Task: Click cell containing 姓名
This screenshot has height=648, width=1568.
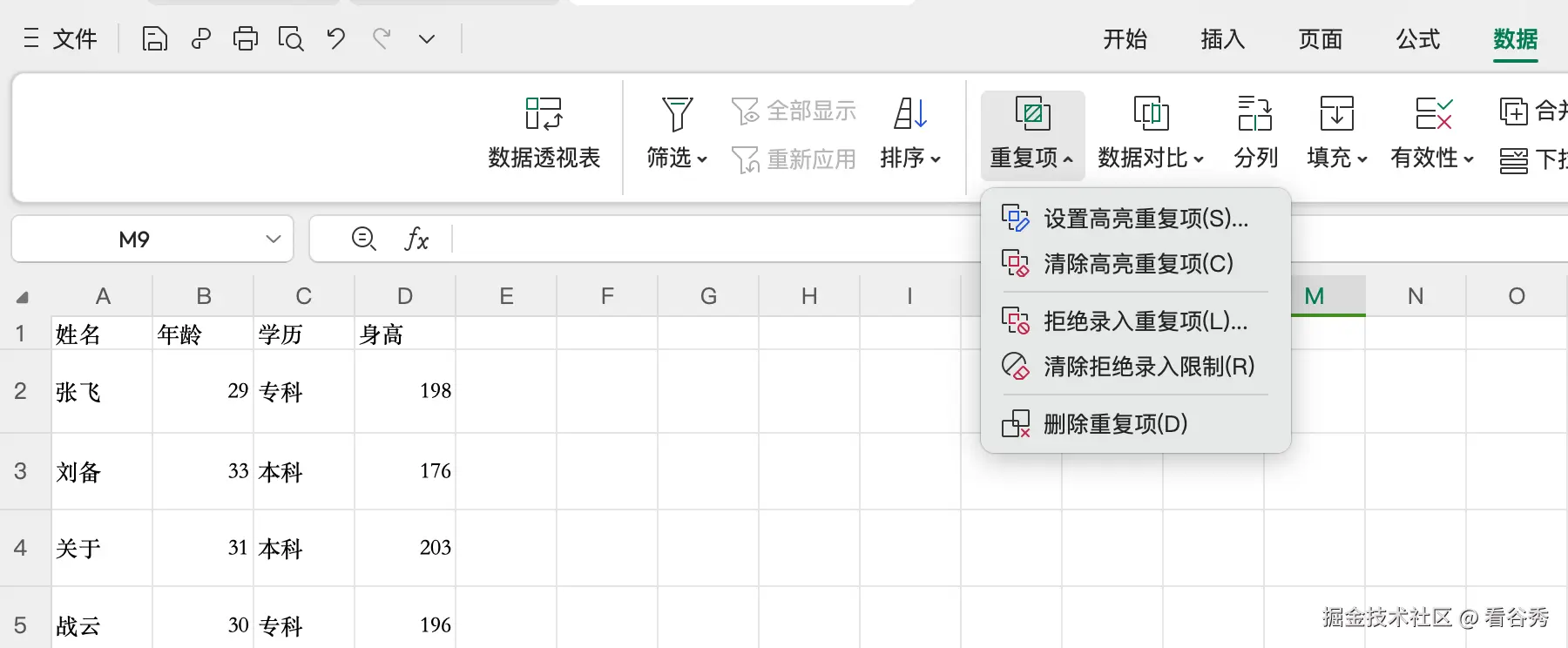Action: click(x=102, y=334)
